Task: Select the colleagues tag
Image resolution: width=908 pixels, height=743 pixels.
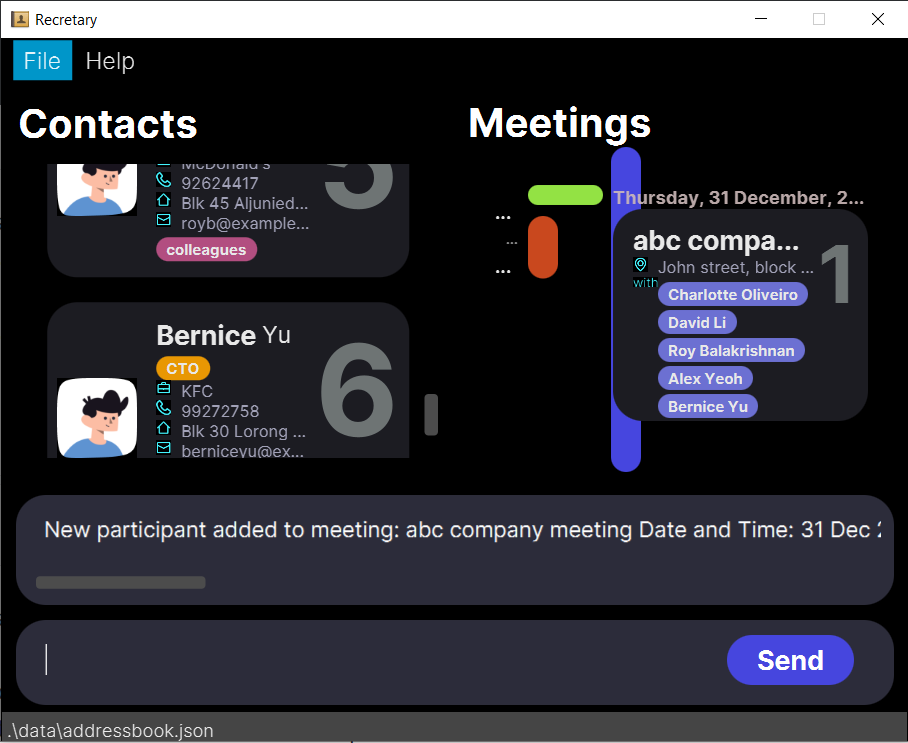Action: [x=206, y=250]
